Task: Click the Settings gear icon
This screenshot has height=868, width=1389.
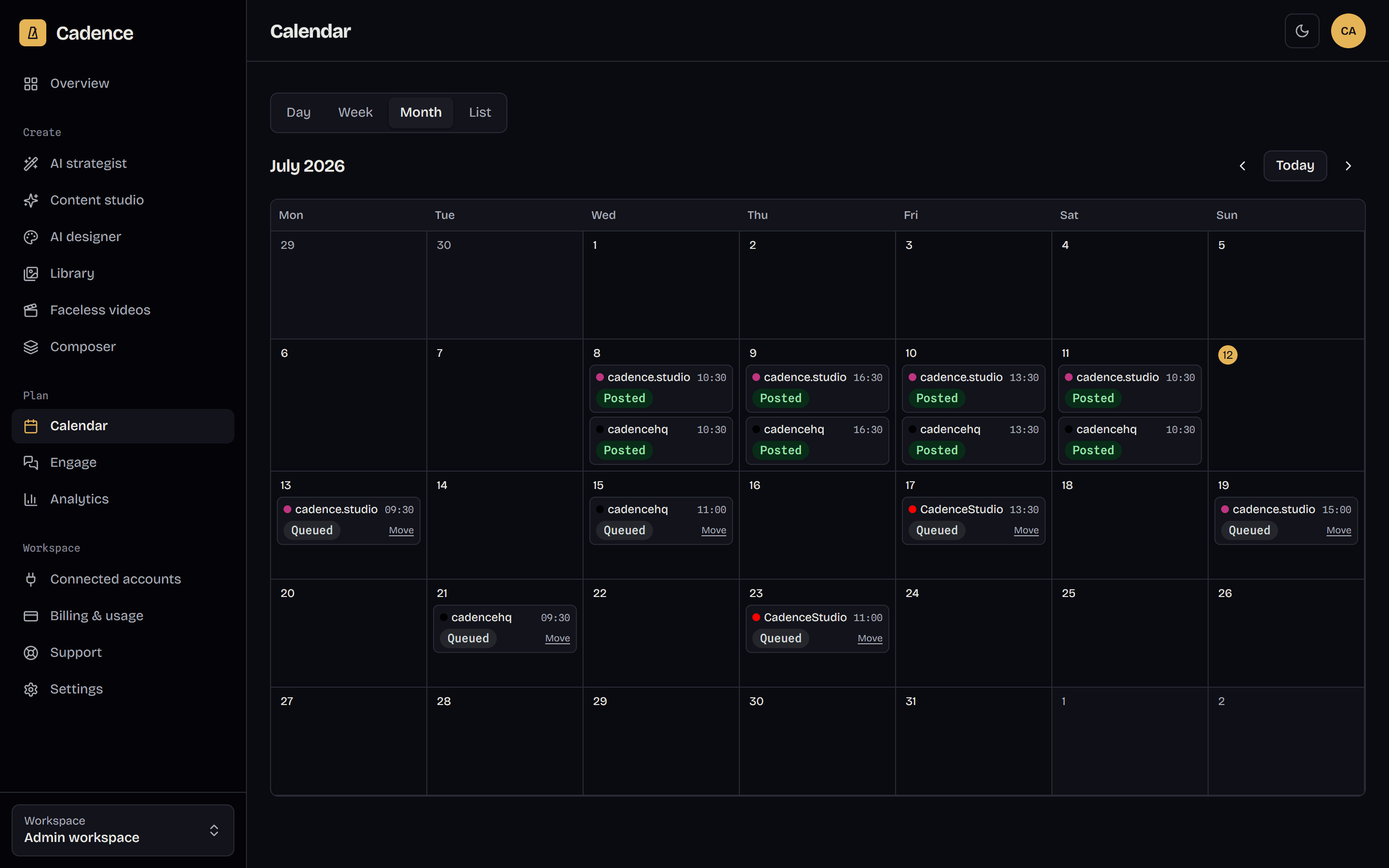Action: [31, 690]
